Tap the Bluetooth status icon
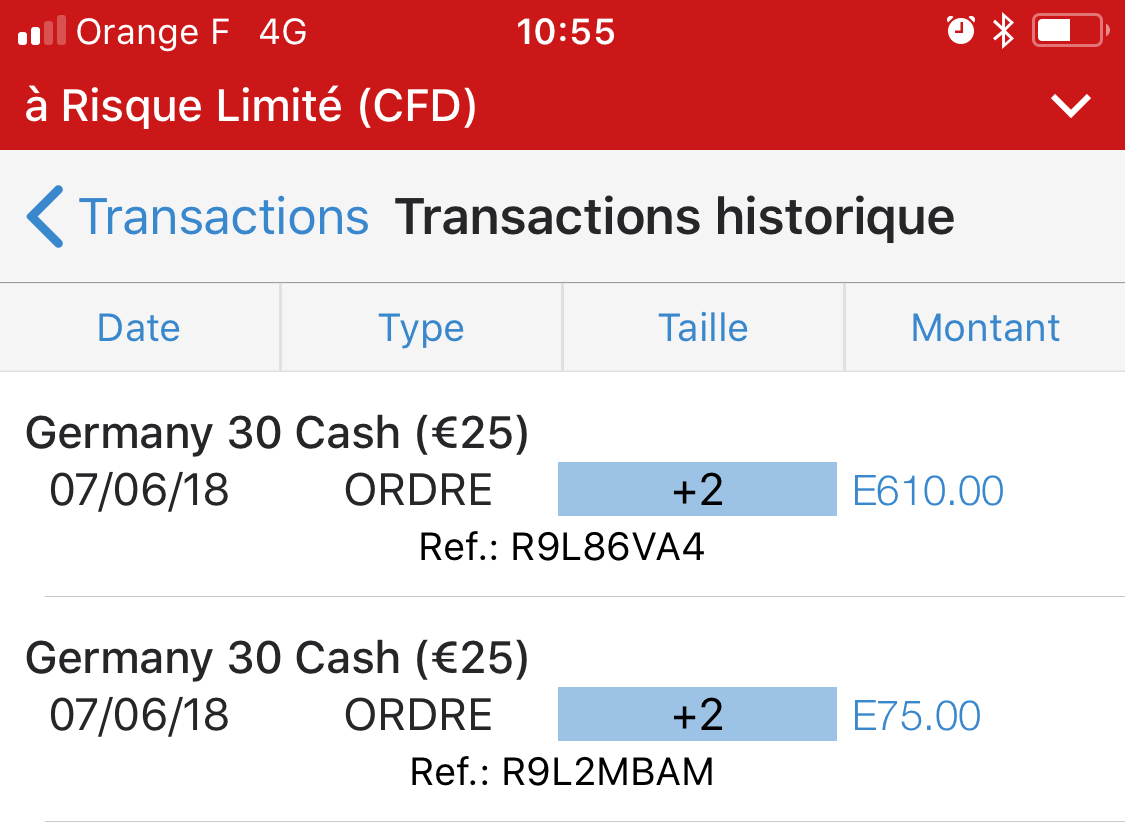The height and width of the screenshot is (823, 1125). coord(1002,32)
